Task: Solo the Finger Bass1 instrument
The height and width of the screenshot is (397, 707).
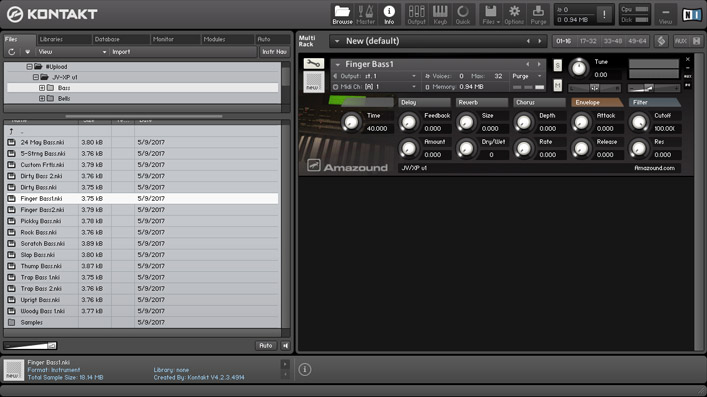Action: (558, 66)
